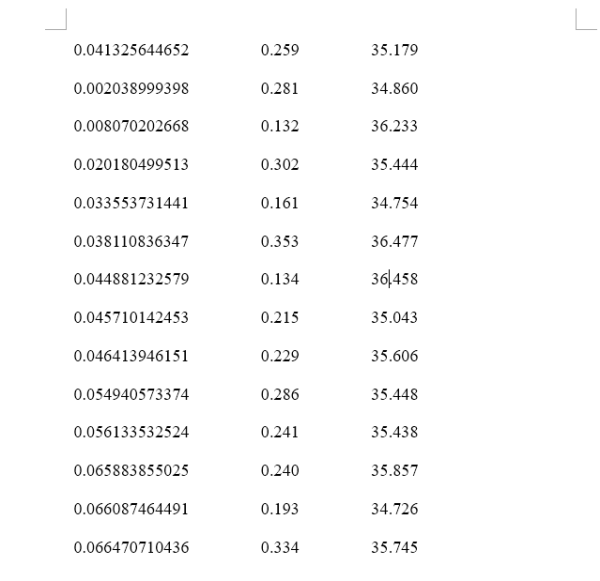Select the 0.002038999398 entry
The image size is (600, 581).
pyautogui.click(x=132, y=89)
